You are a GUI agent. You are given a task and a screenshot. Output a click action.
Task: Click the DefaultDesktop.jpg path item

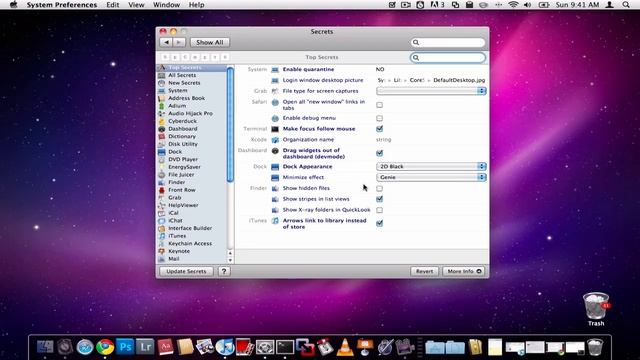[x=459, y=80]
